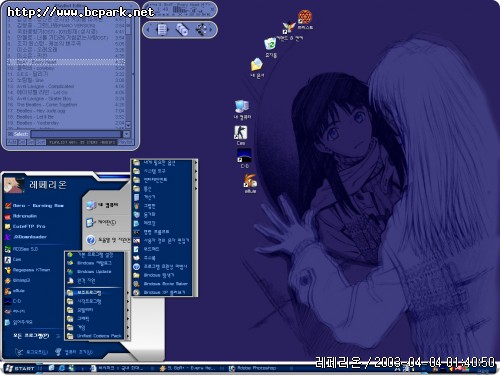Open the winged shortcut desktop icon

point(289,30)
